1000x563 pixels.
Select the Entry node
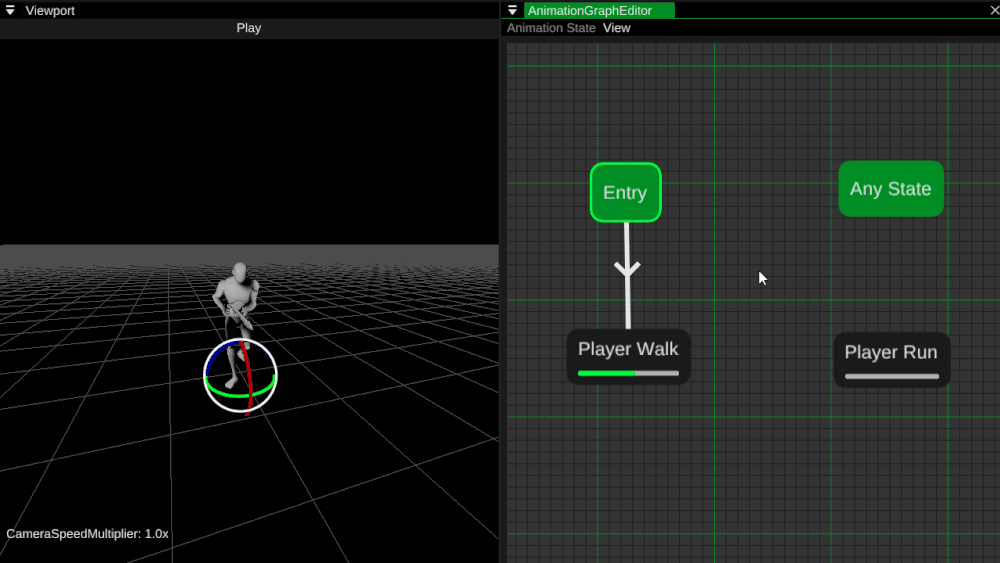click(625, 192)
